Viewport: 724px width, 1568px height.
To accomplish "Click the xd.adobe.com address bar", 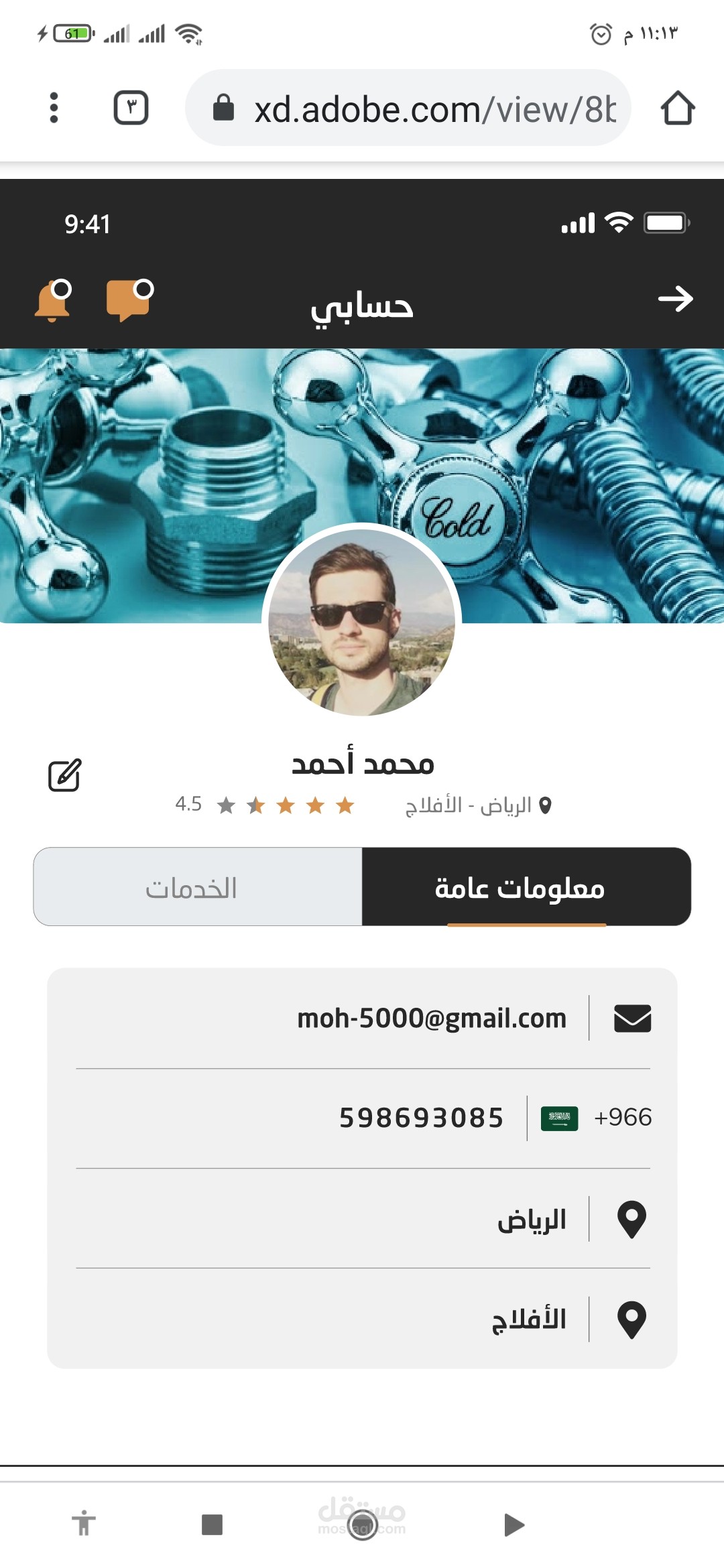I will point(408,108).
